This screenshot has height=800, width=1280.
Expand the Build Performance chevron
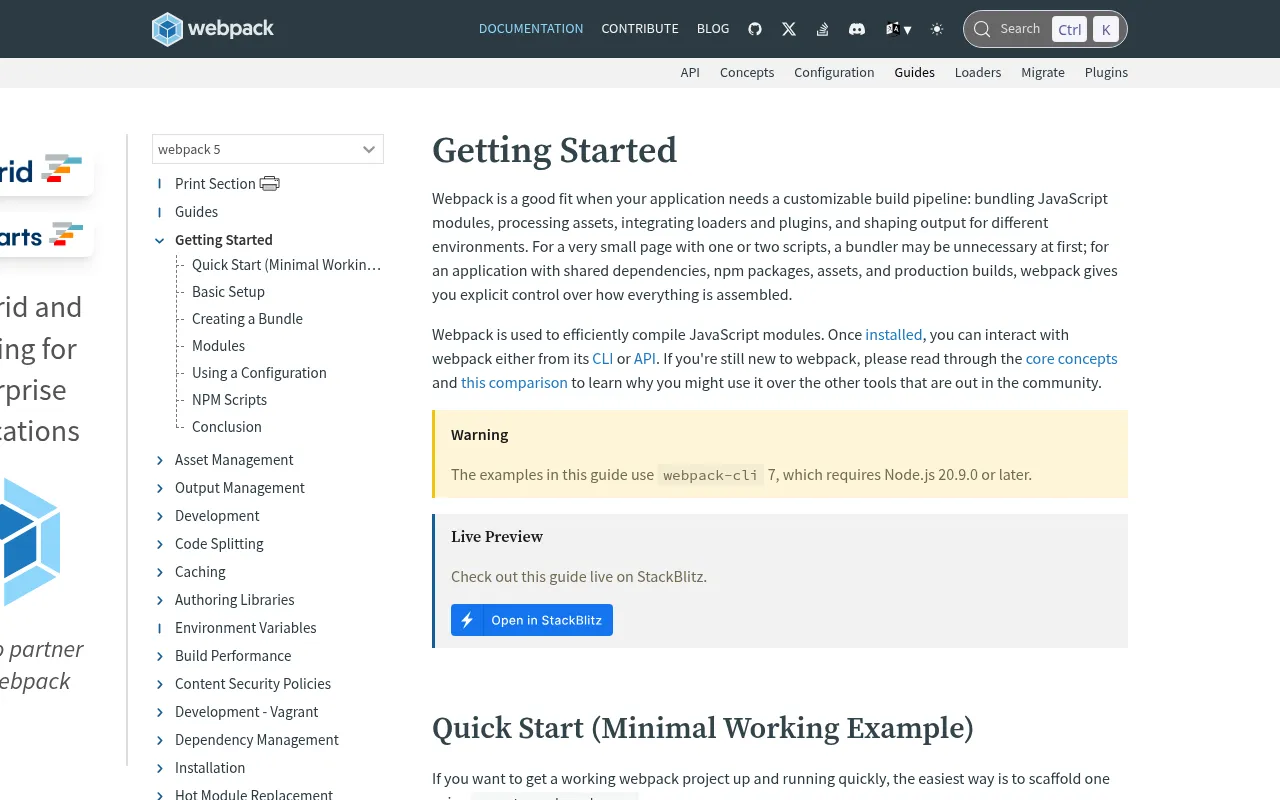(160, 656)
